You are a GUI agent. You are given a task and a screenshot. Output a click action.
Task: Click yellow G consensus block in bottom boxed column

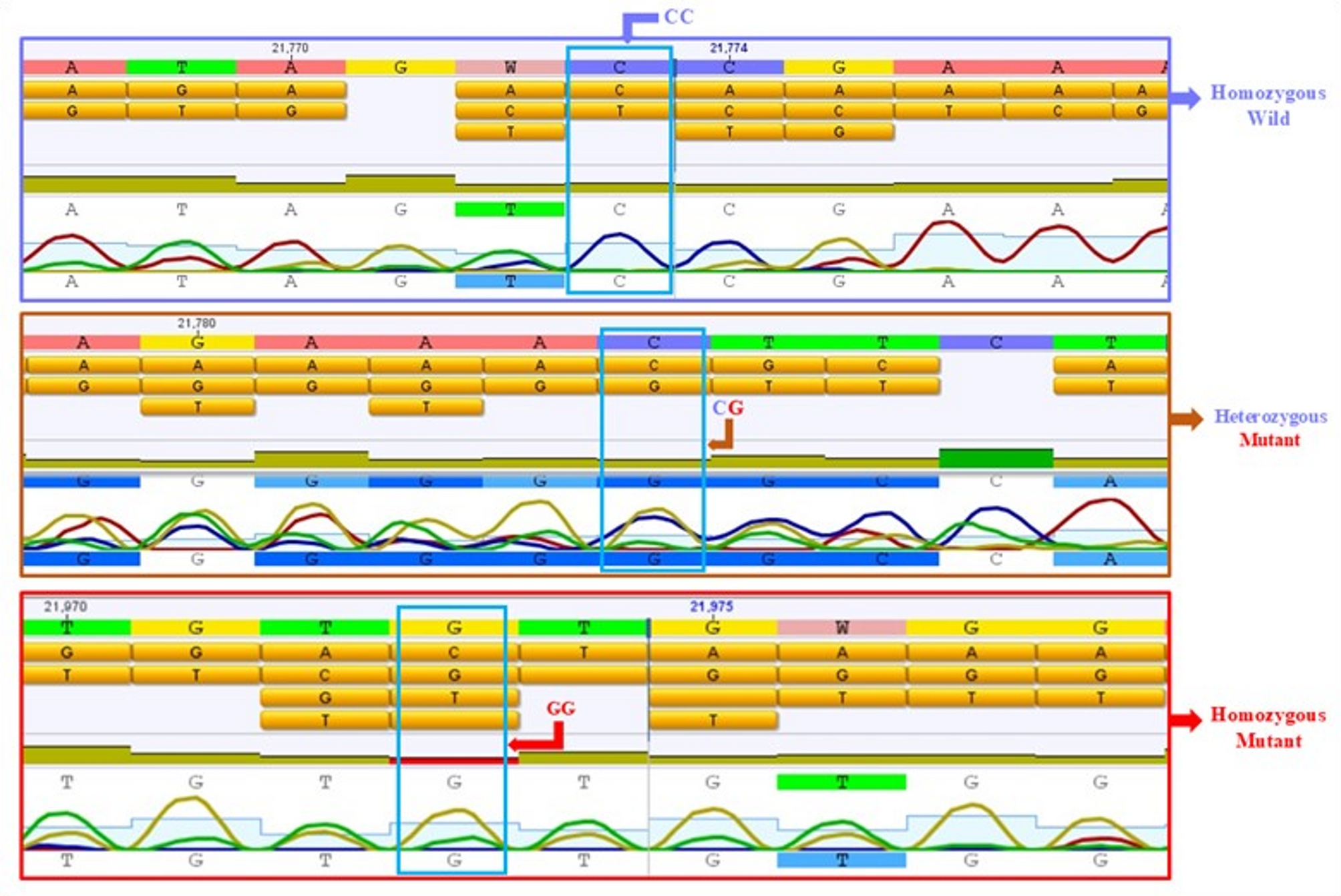coord(454,628)
